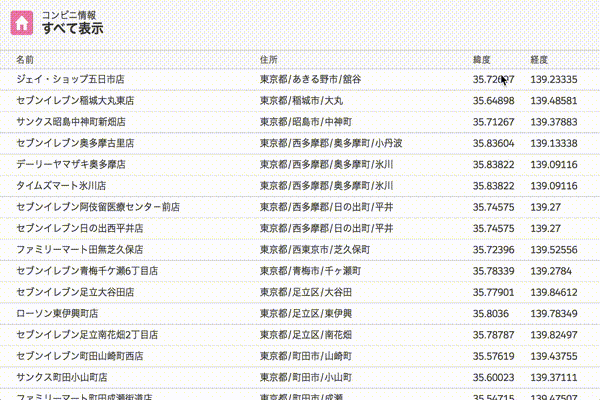Click longitude value 139.82497
The width and height of the screenshot is (600, 400).
554,335
